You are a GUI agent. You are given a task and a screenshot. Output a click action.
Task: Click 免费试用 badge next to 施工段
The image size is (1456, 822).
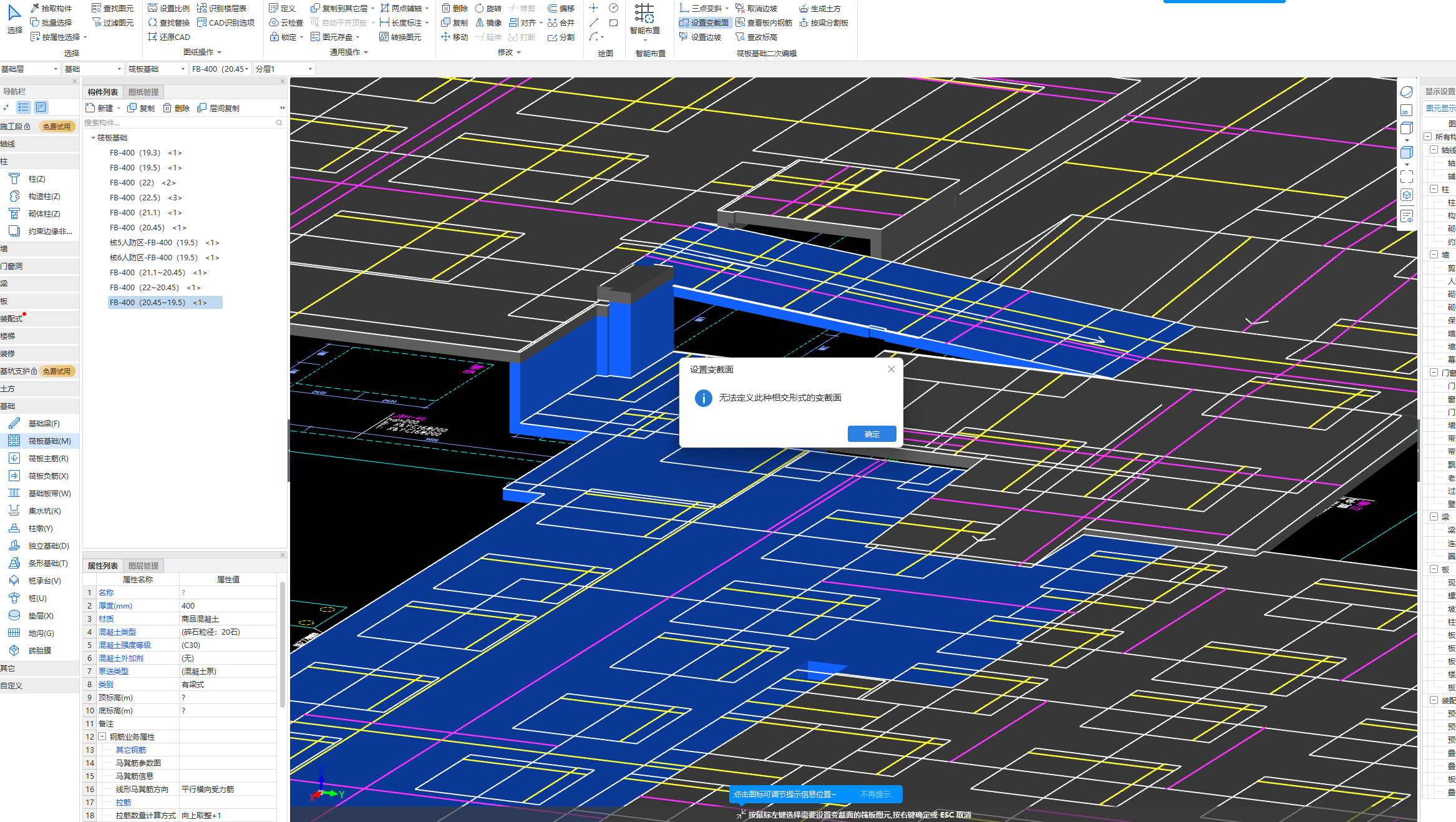coord(57,126)
